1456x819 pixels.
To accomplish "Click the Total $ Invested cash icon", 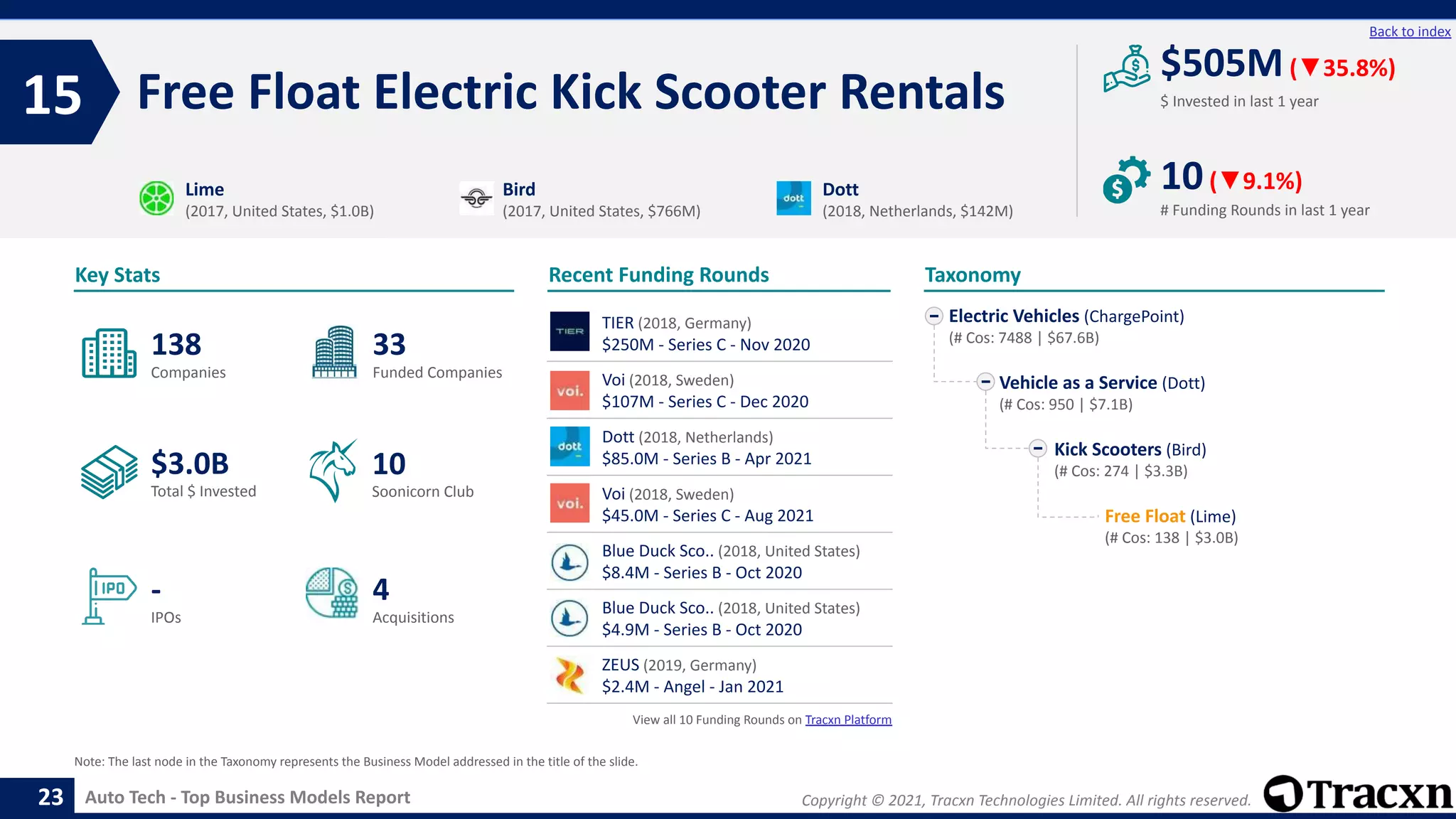I will click(109, 472).
